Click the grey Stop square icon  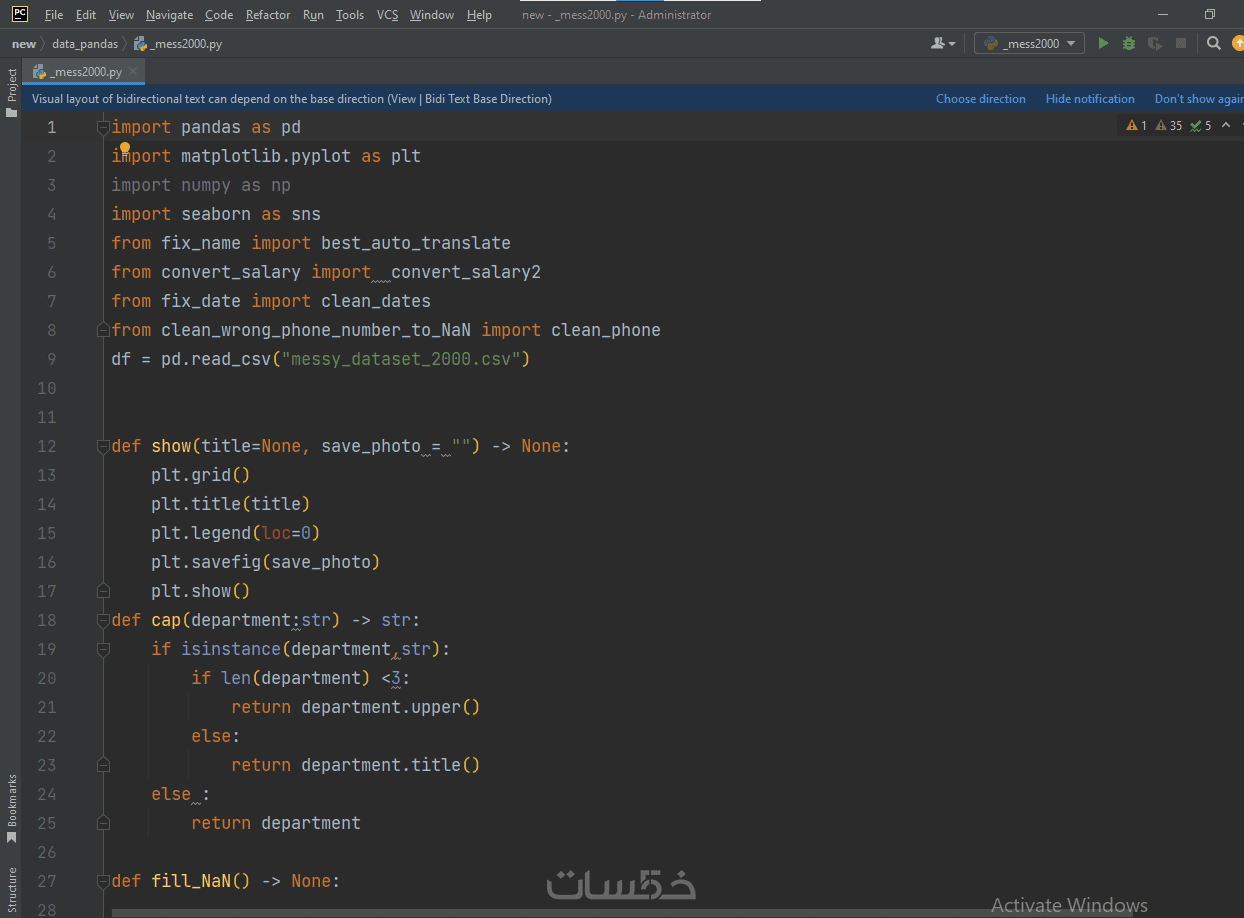point(1181,44)
